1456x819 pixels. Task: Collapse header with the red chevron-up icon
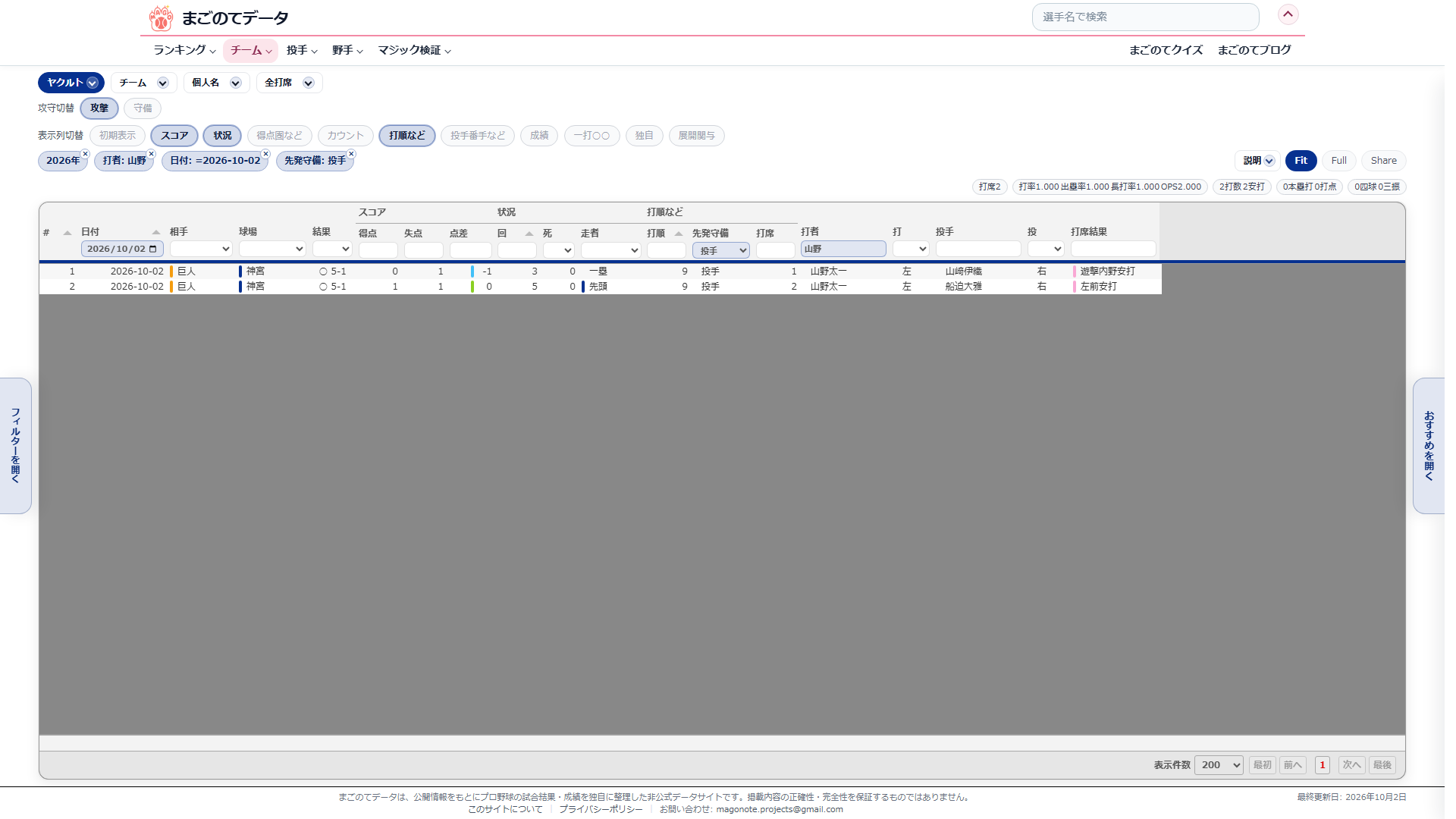[1288, 14]
